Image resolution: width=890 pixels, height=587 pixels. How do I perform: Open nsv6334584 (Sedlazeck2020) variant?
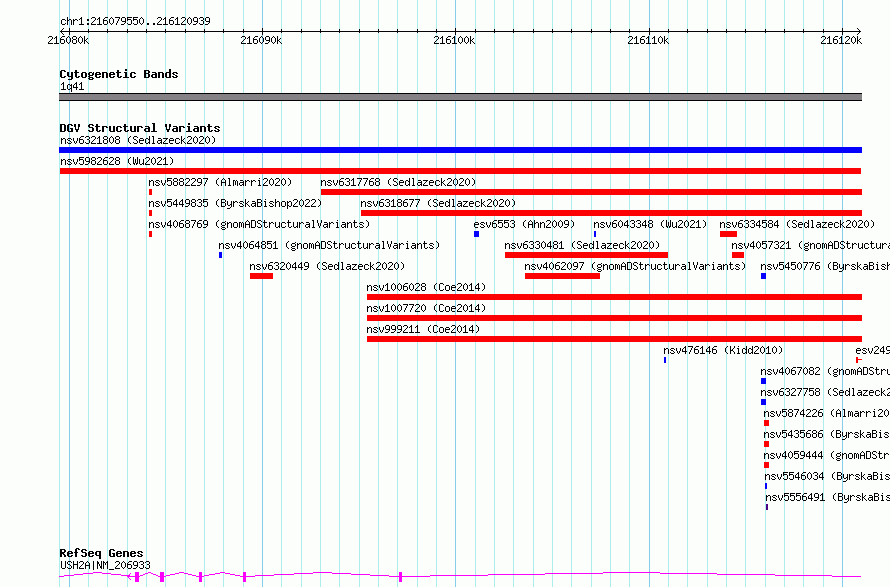tap(797, 224)
